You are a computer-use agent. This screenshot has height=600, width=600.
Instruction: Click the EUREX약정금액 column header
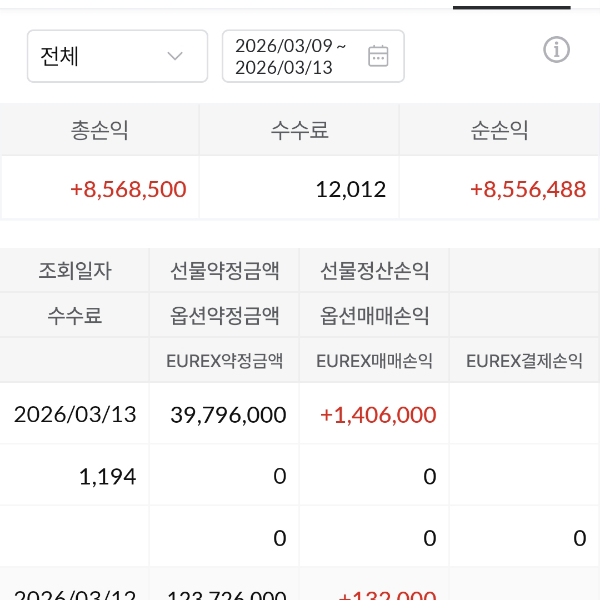225,361
